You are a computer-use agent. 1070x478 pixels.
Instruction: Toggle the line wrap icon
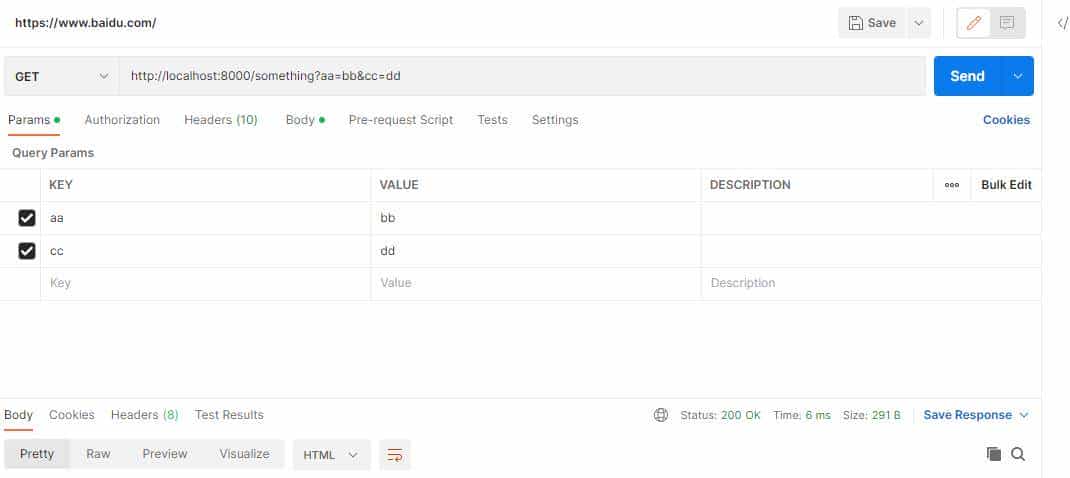(x=395, y=454)
